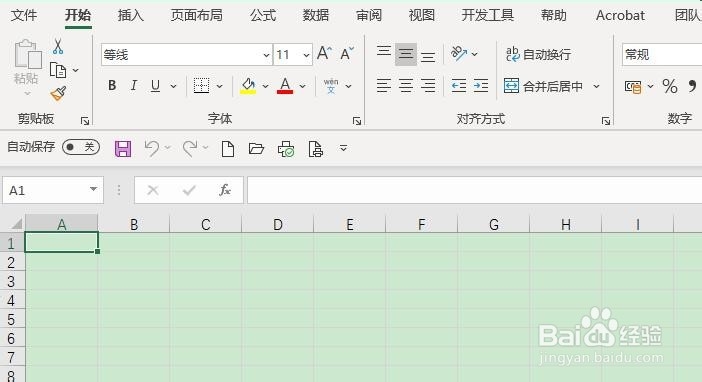Click the text Orientation icon

[459, 54]
